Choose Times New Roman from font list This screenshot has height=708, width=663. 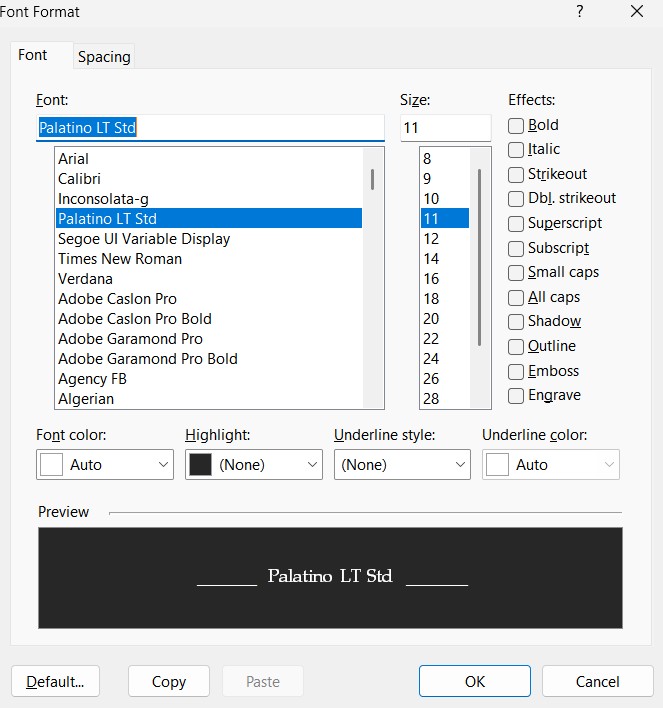coord(120,259)
